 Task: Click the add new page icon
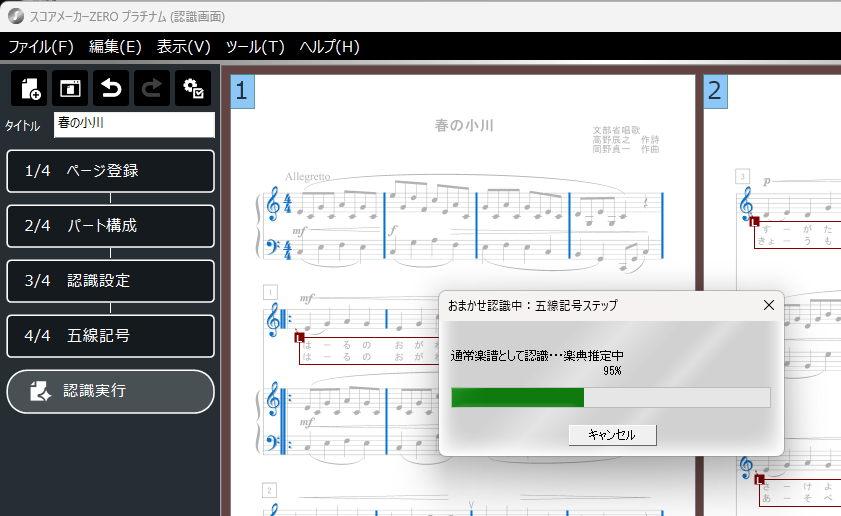coord(29,88)
